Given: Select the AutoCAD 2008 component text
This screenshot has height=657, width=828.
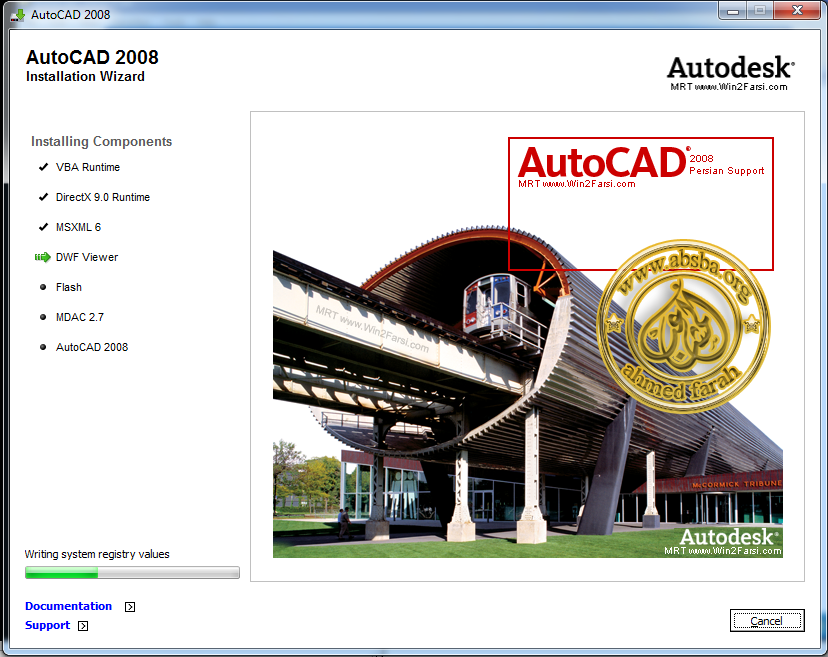Looking at the screenshot, I should (92, 347).
